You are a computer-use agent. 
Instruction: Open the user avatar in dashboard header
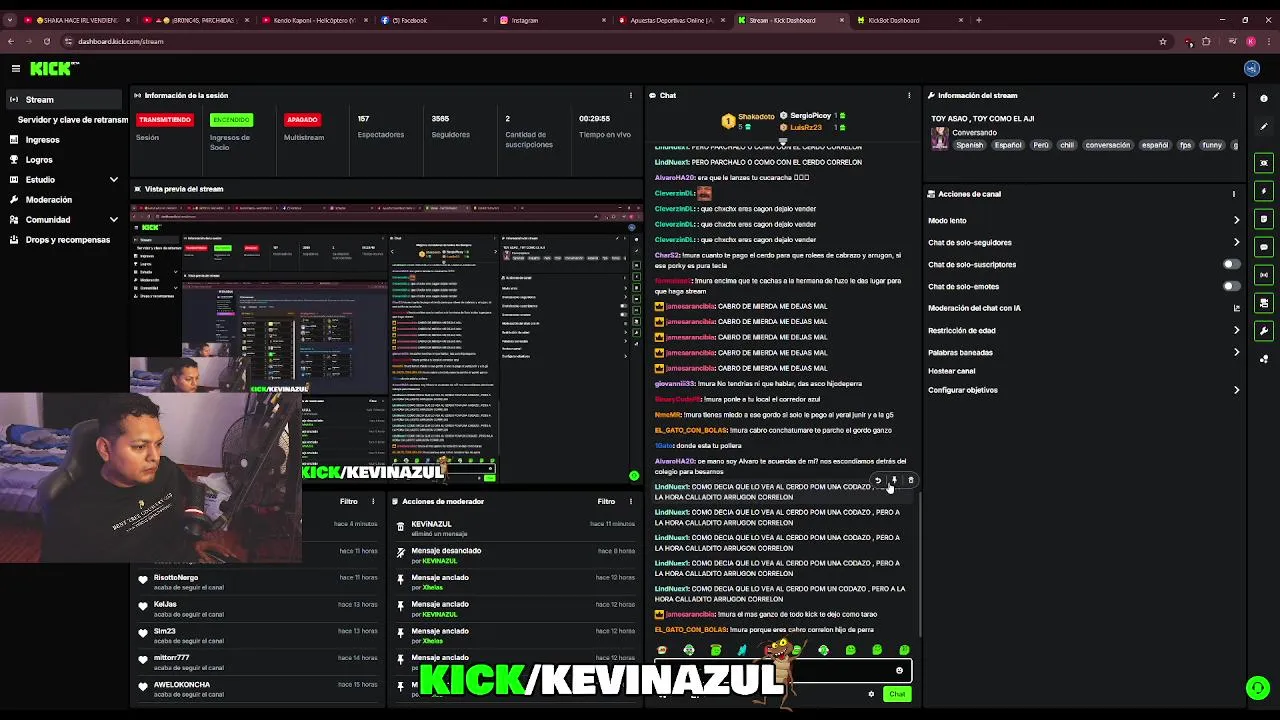click(1251, 68)
